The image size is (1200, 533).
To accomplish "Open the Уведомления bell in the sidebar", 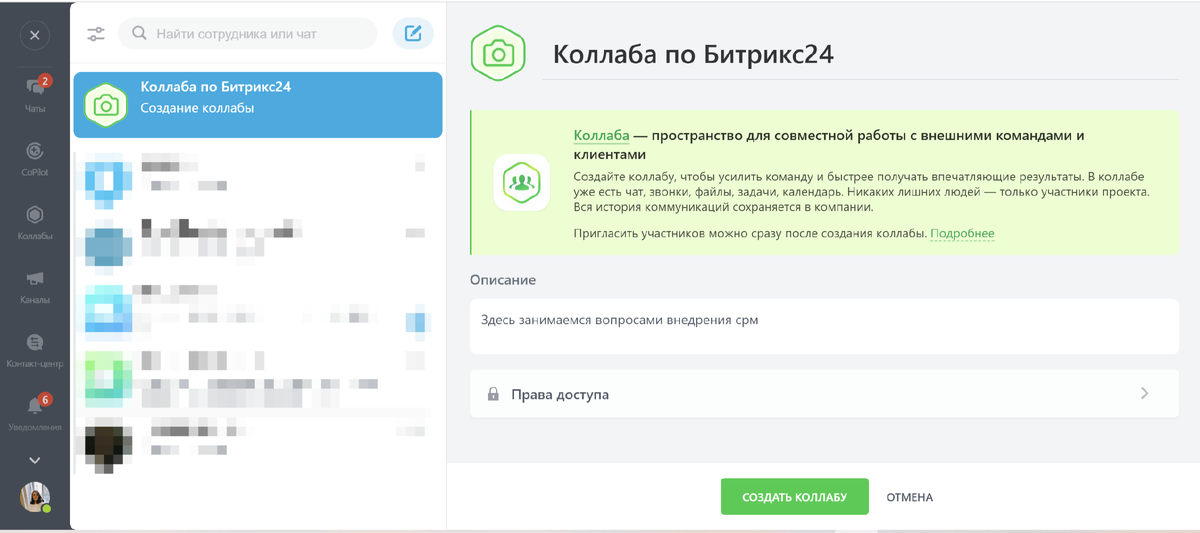I will (x=35, y=412).
